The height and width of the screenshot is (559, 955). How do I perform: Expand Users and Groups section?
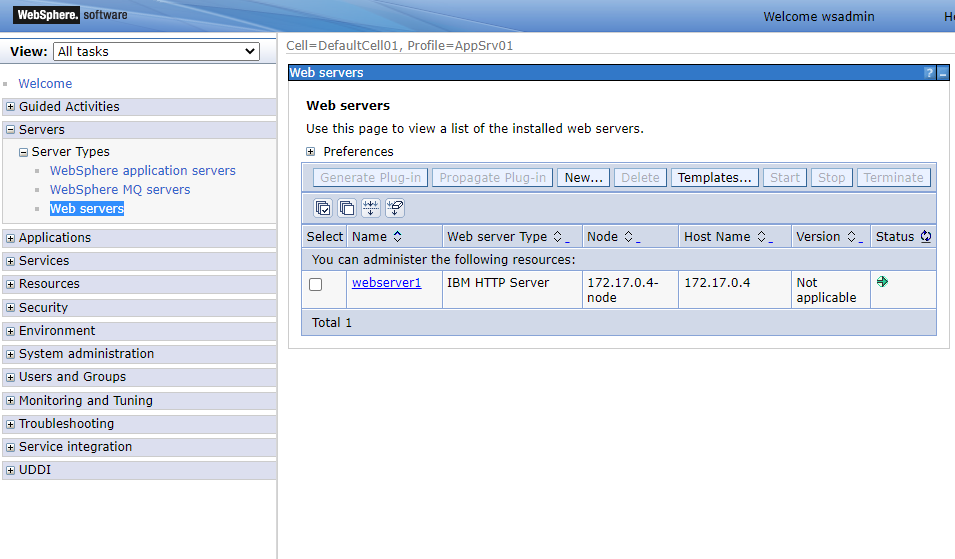(x=10, y=378)
